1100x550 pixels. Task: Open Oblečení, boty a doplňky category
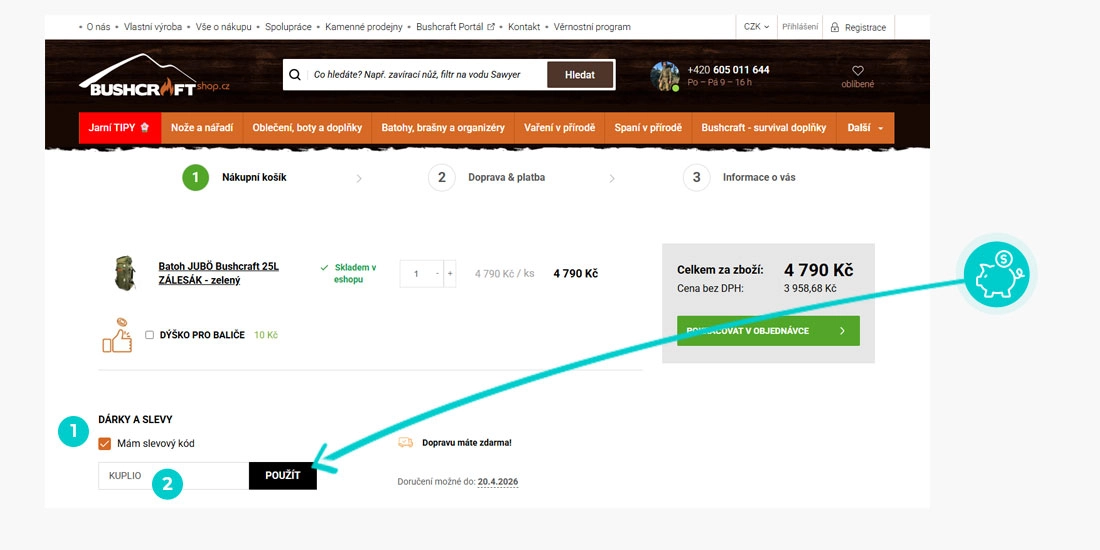point(307,128)
